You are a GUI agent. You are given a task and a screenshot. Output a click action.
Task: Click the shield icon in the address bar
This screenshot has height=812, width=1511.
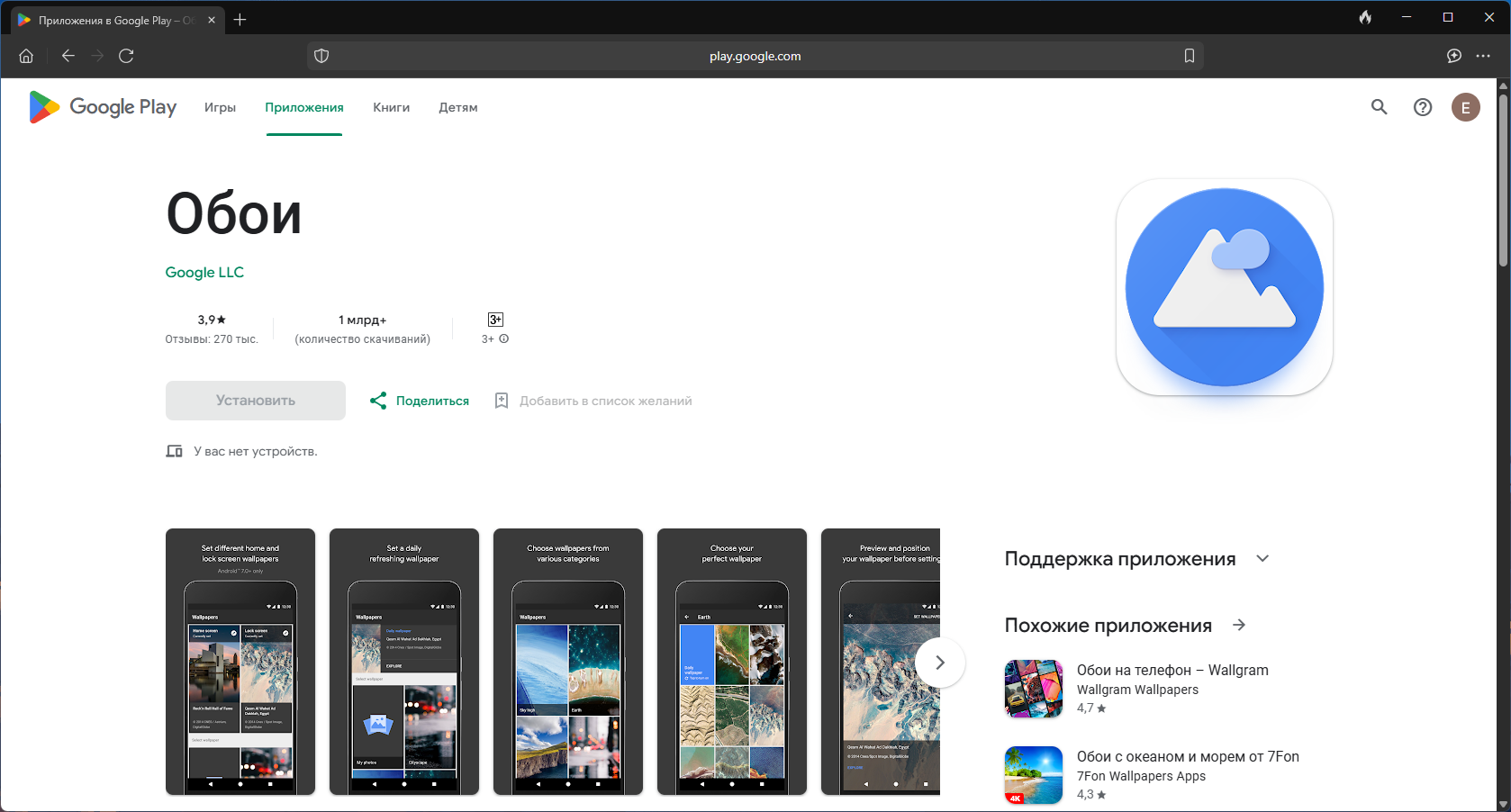321,56
